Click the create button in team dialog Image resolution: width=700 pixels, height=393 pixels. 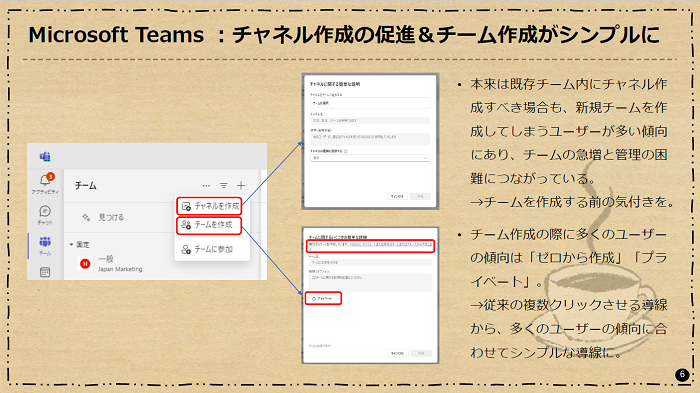(x=421, y=353)
